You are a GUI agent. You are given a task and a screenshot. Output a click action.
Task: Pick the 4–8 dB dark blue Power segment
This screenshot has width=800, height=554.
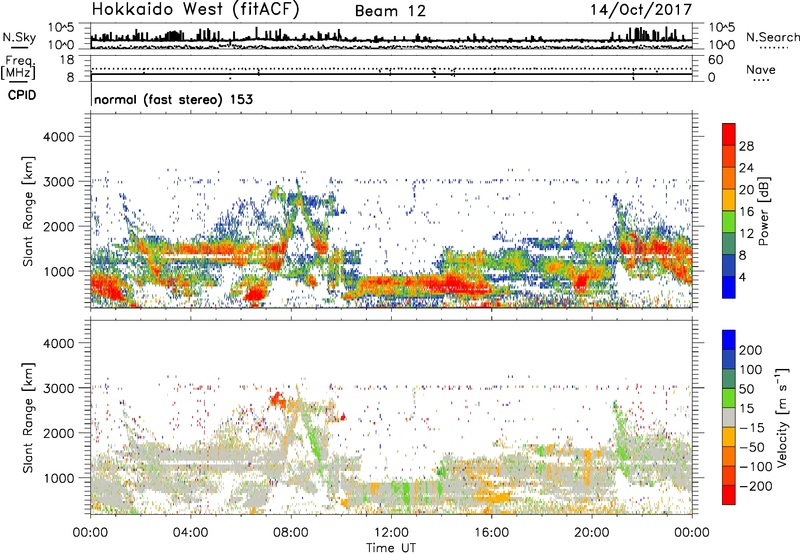point(729,265)
